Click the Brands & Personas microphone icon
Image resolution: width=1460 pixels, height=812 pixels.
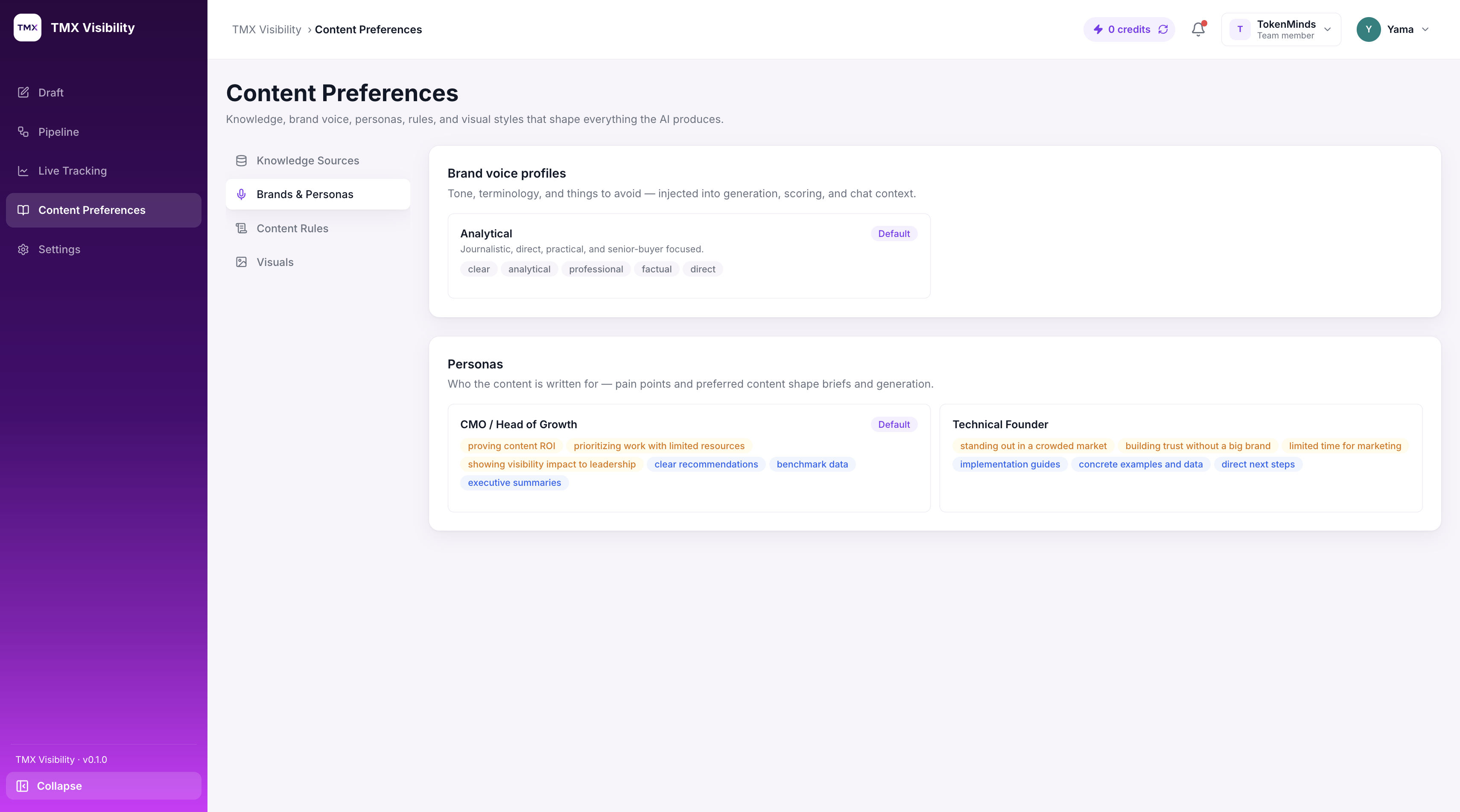242,194
